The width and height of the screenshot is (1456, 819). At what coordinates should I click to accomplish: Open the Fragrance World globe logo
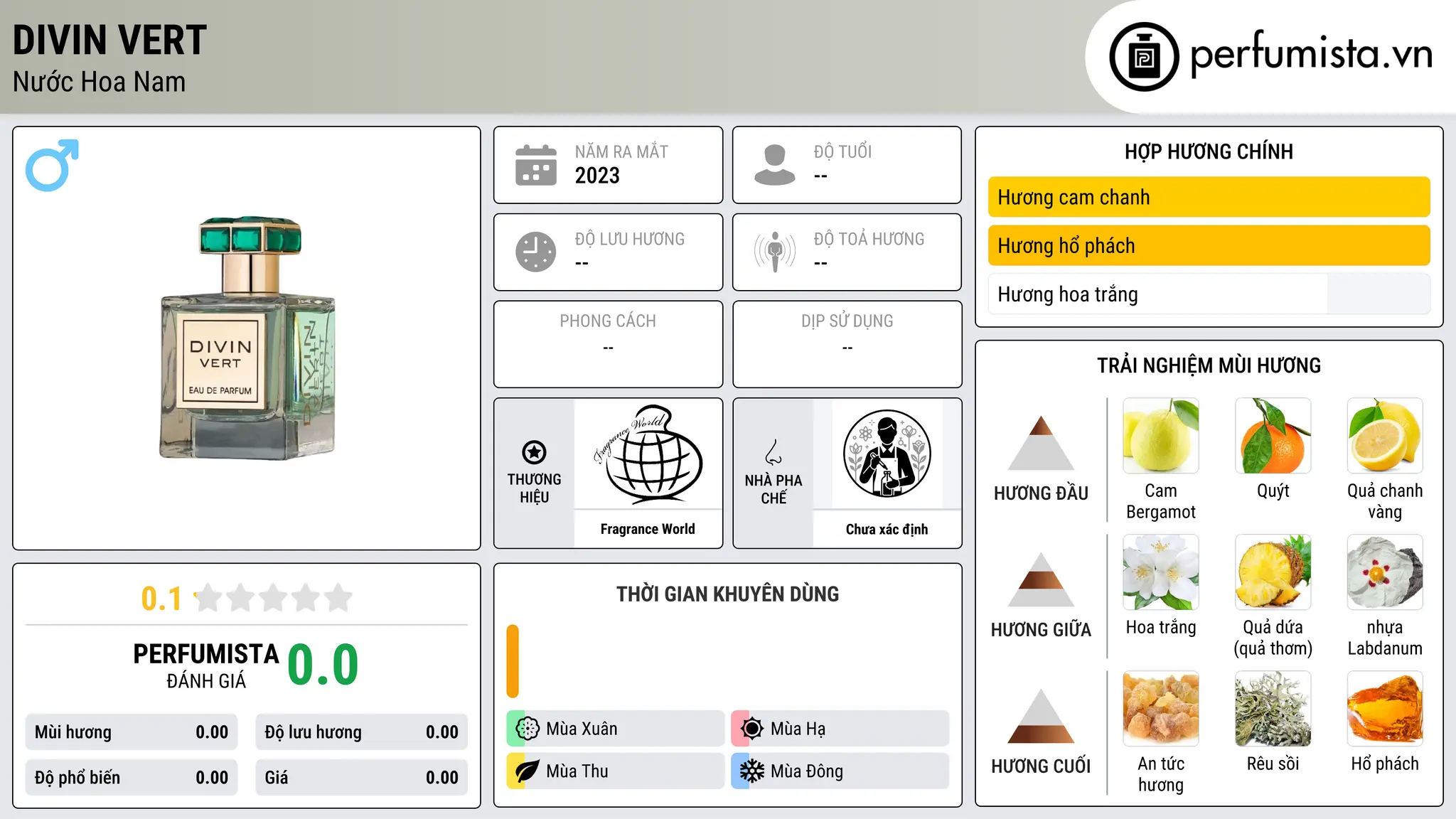648,454
